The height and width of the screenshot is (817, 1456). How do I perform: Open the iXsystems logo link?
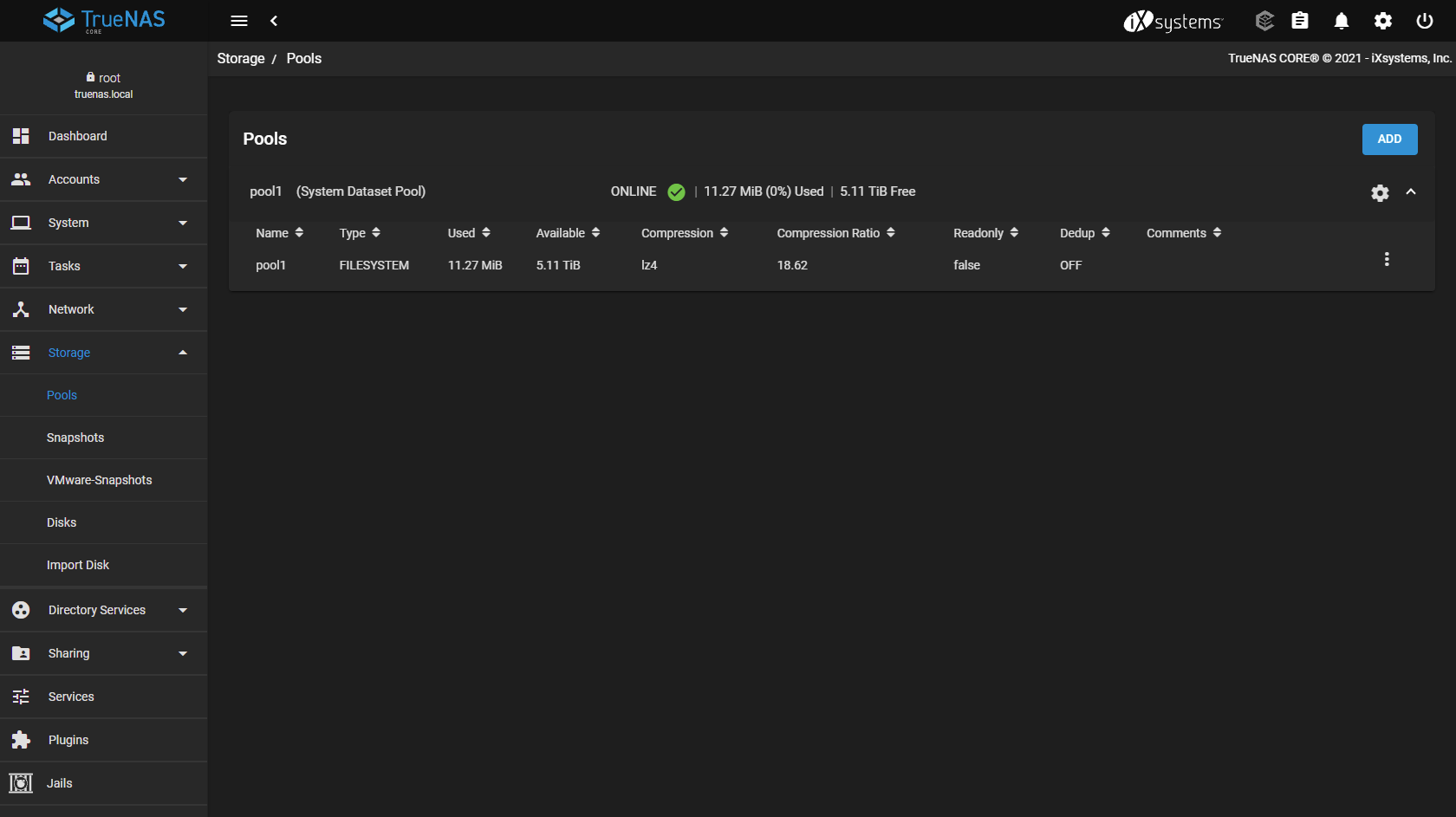[1173, 21]
